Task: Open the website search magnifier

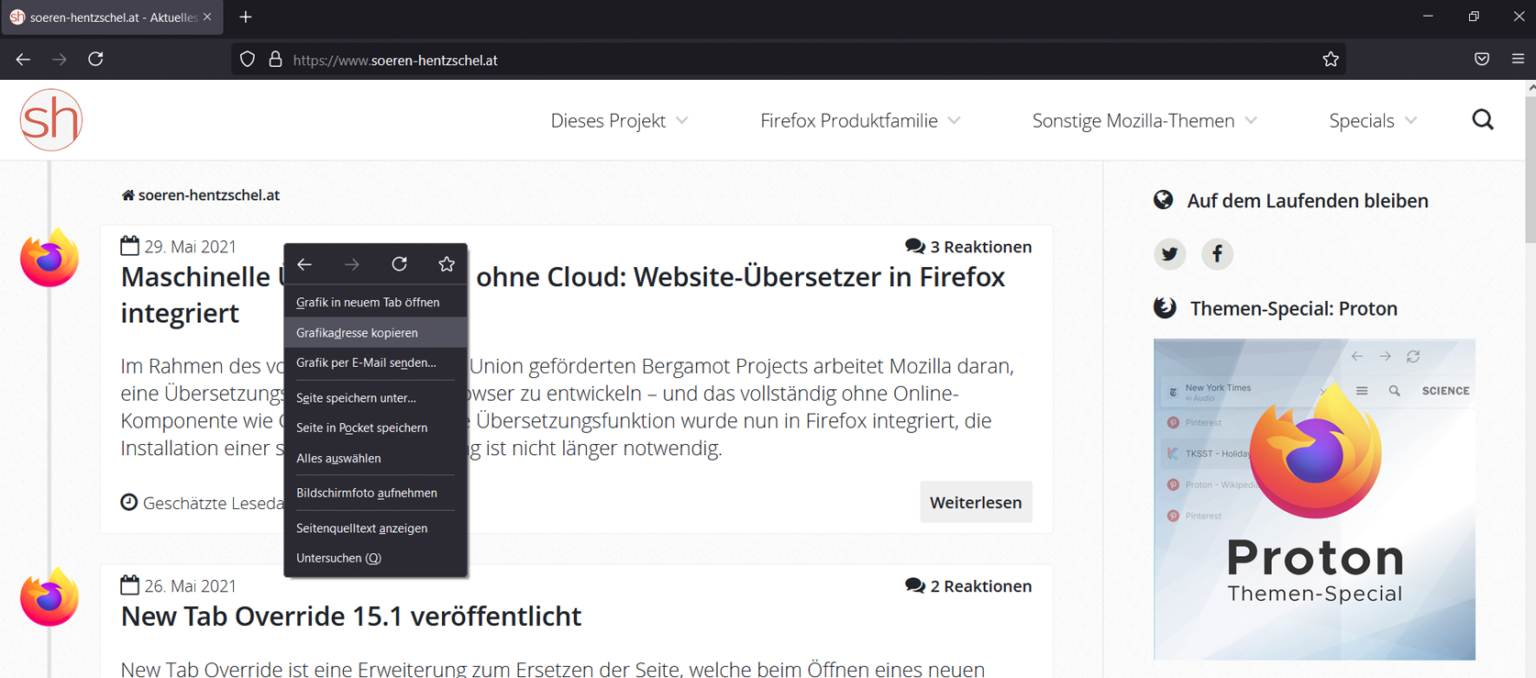Action: [x=1483, y=119]
